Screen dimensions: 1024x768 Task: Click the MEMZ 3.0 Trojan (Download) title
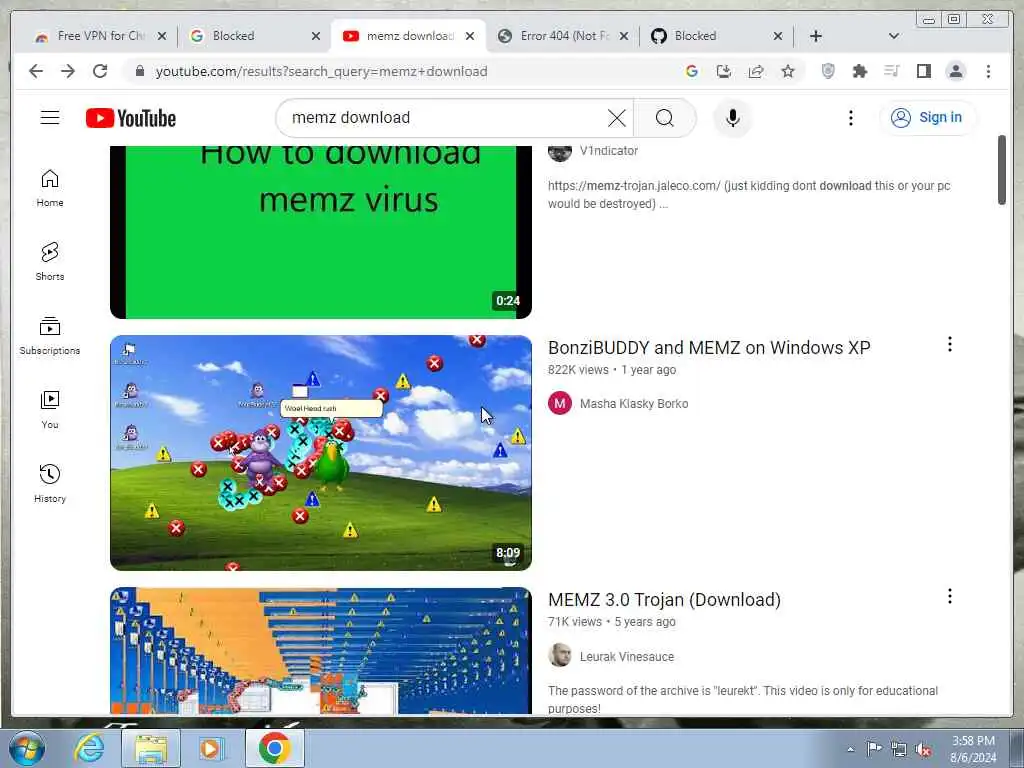tap(664, 600)
